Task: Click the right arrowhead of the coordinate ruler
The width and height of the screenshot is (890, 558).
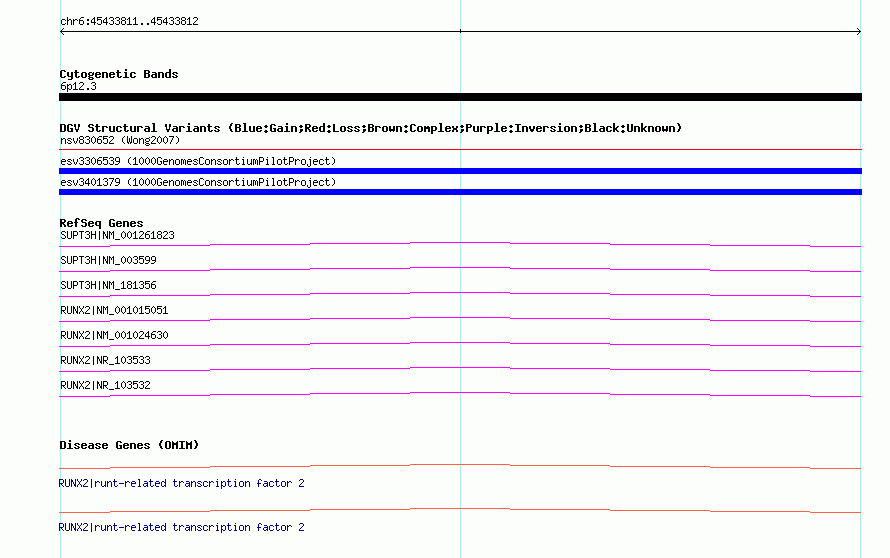Action: (859, 32)
